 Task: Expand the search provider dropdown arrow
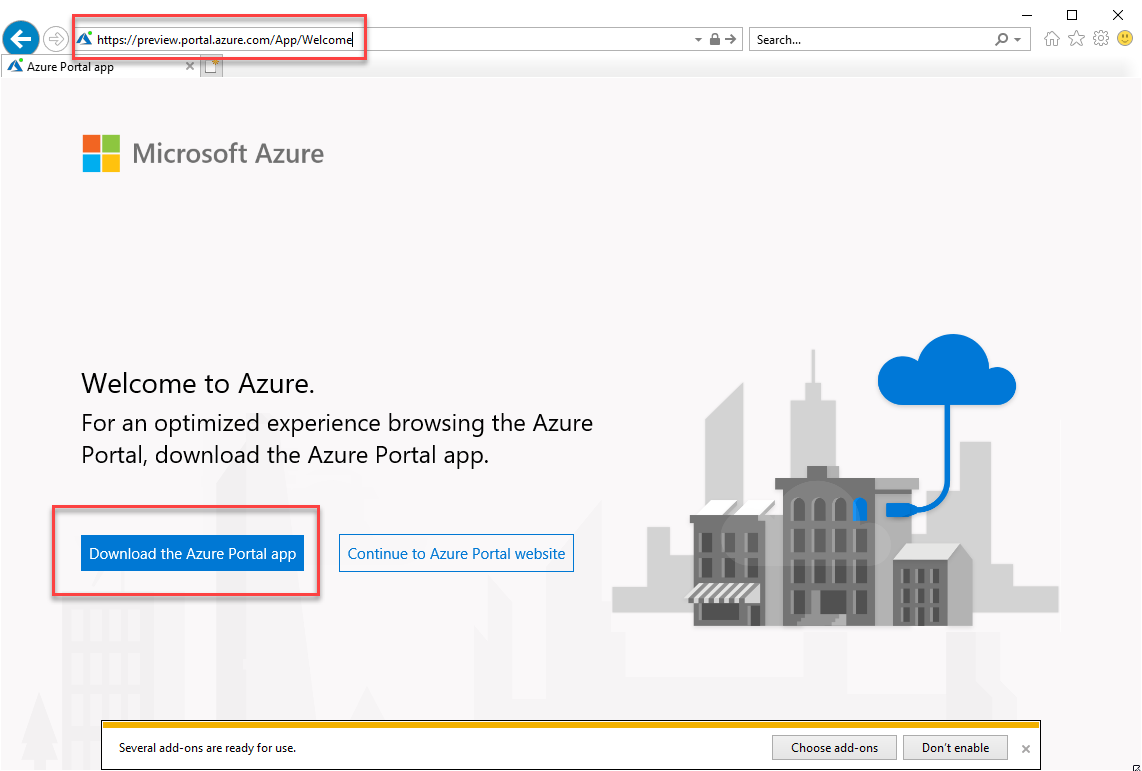(x=1017, y=40)
